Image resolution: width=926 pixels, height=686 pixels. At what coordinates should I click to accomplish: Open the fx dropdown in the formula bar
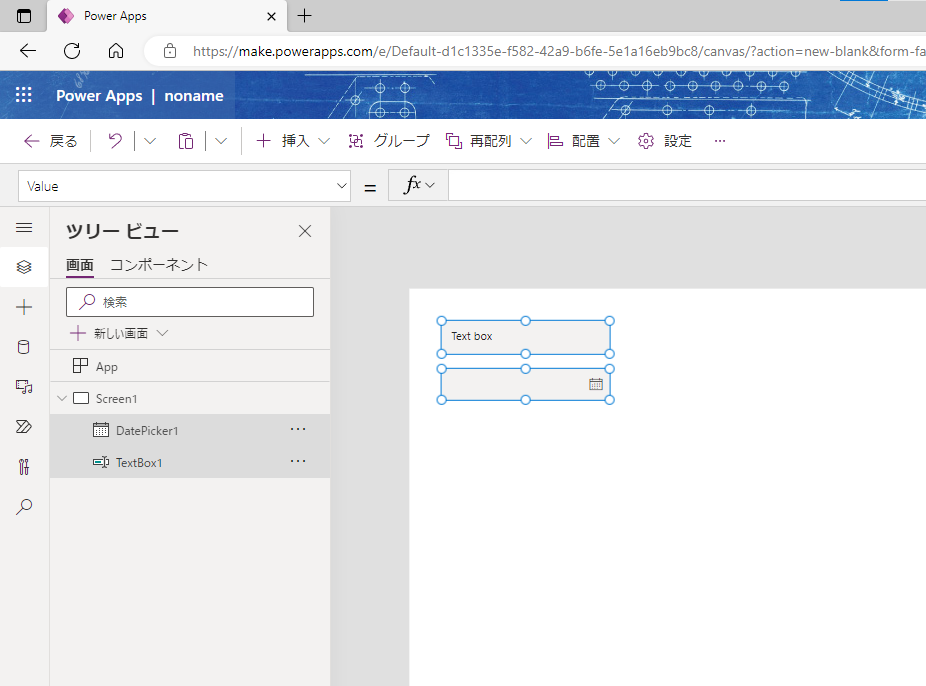(417, 185)
